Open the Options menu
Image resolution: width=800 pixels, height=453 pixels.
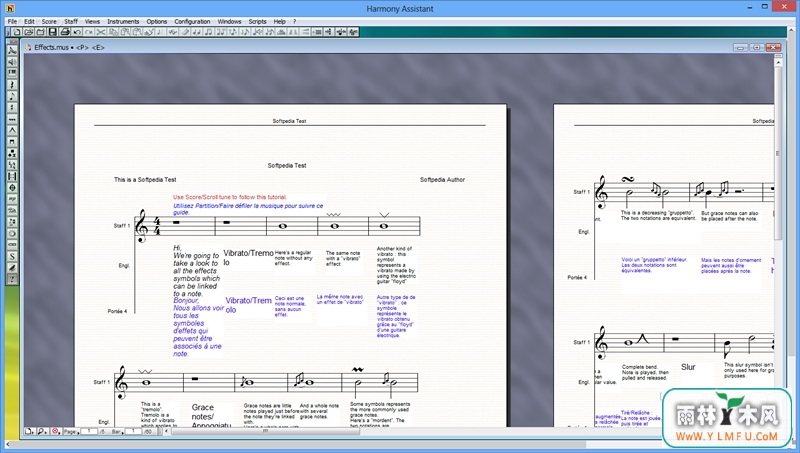click(x=157, y=21)
